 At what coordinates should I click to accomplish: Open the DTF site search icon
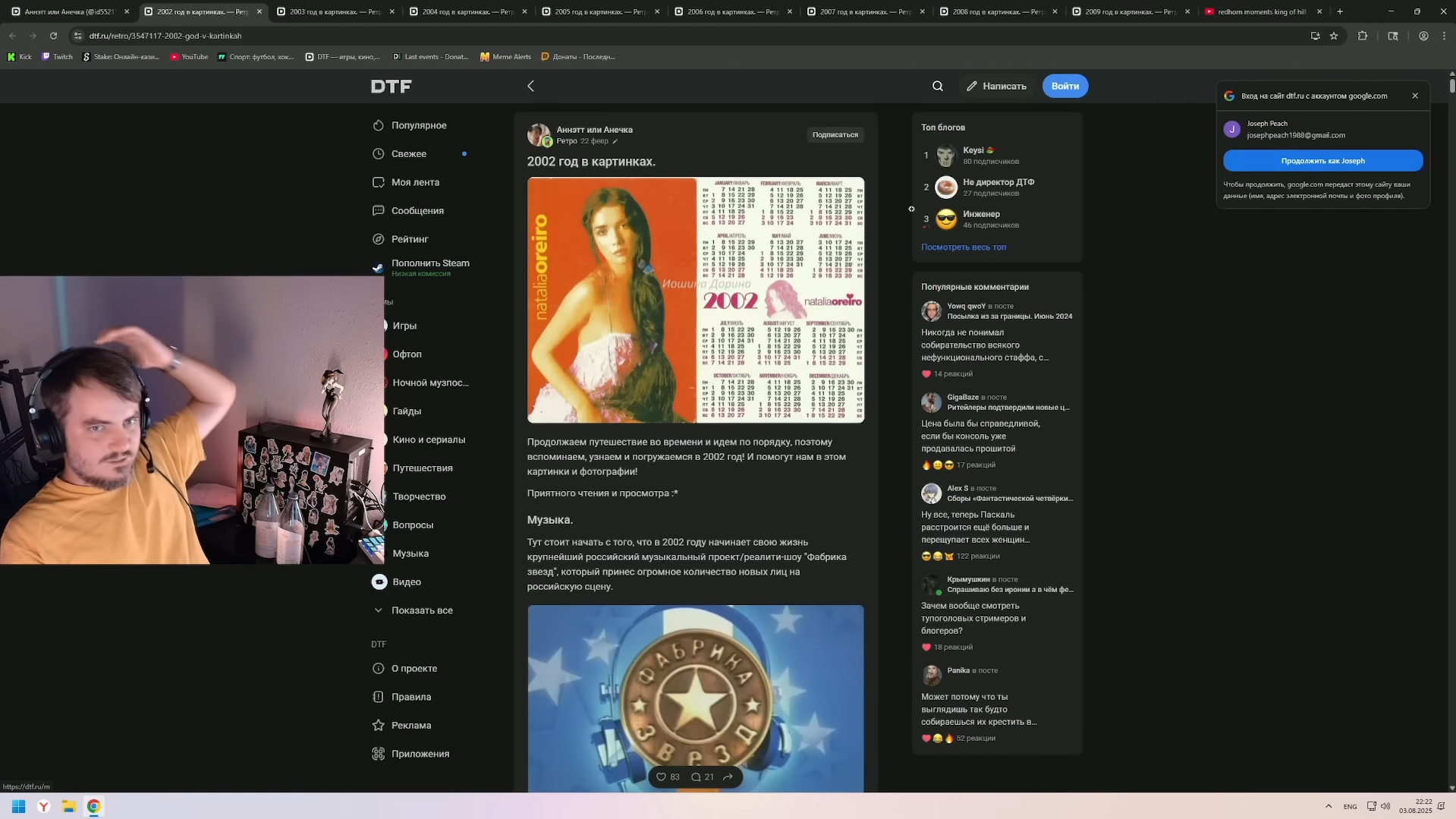coord(938,87)
